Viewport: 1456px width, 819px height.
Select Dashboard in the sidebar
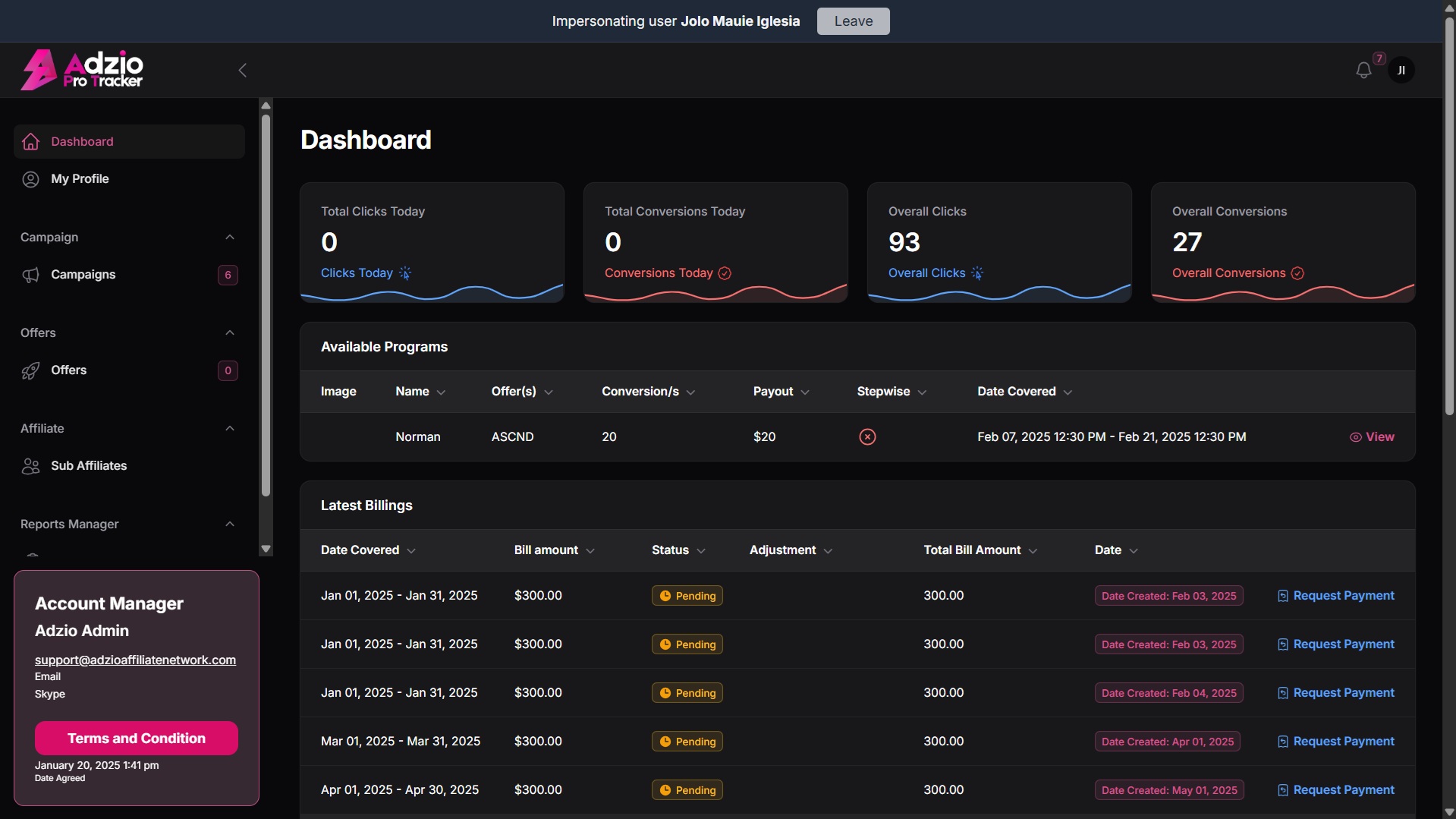coord(129,142)
